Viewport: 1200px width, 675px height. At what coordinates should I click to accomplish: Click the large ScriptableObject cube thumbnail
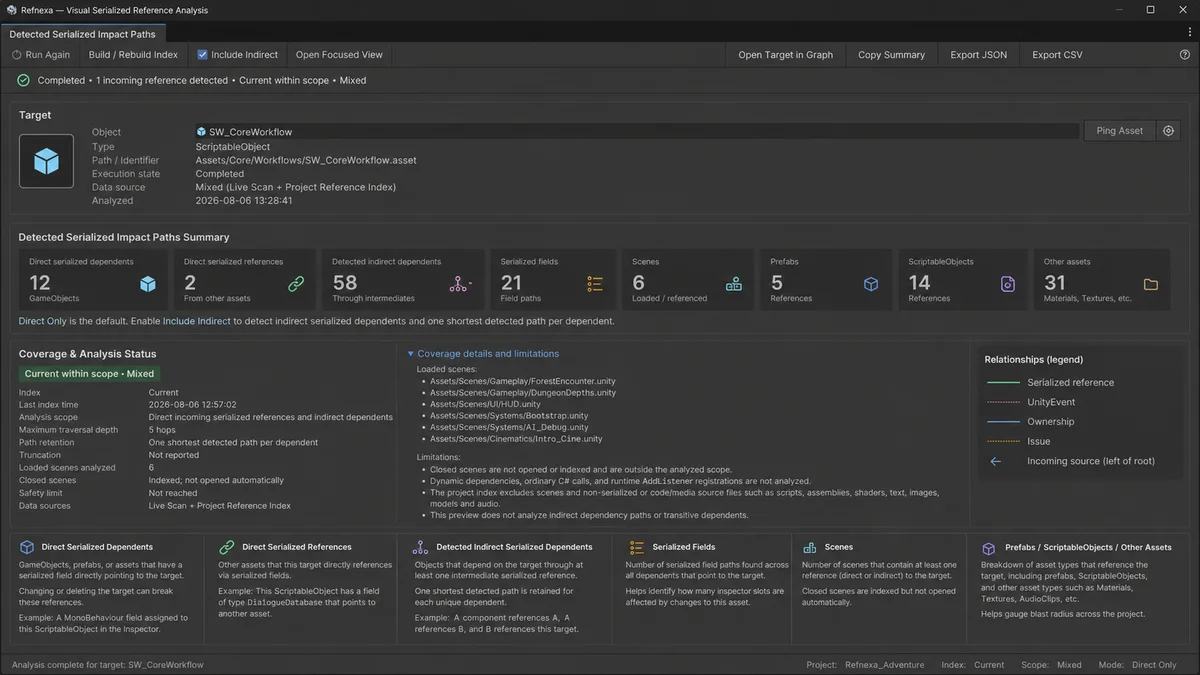pyautogui.click(x=46, y=161)
